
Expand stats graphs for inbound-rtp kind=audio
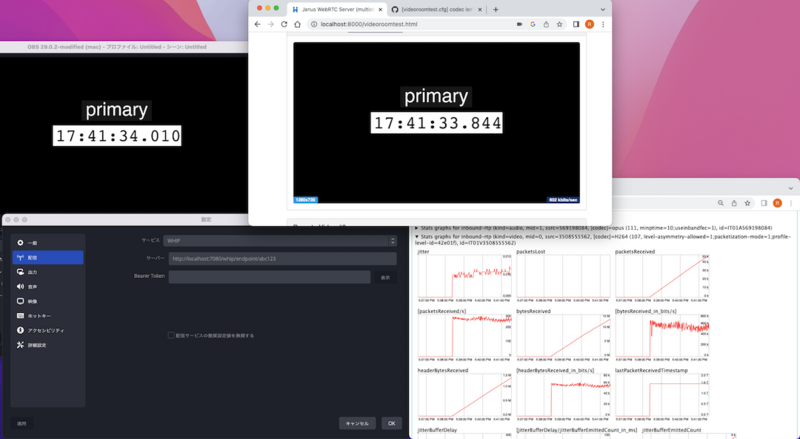click(417, 228)
